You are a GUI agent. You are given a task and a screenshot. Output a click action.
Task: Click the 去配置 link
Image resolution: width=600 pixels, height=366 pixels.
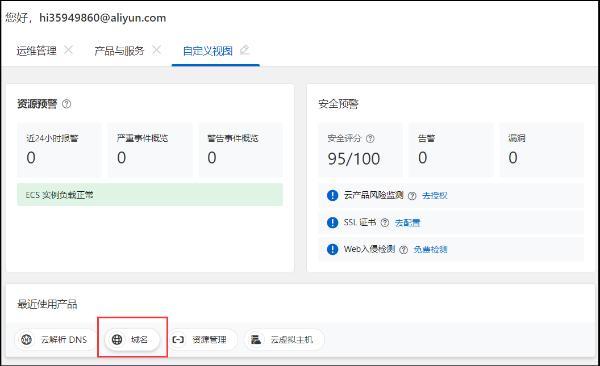pyautogui.click(x=408, y=222)
